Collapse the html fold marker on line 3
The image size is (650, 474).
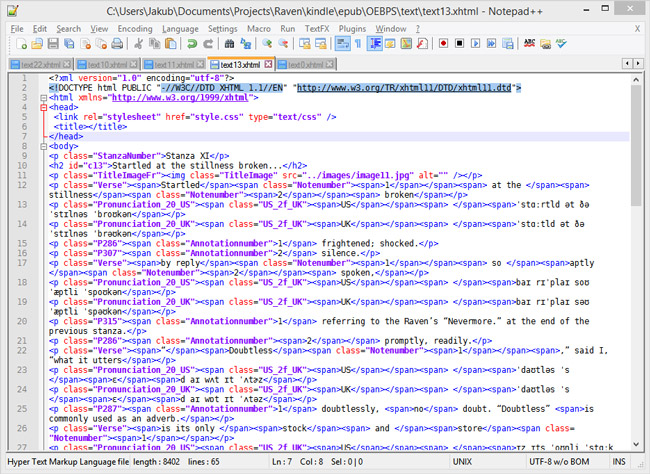coord(44,98)
